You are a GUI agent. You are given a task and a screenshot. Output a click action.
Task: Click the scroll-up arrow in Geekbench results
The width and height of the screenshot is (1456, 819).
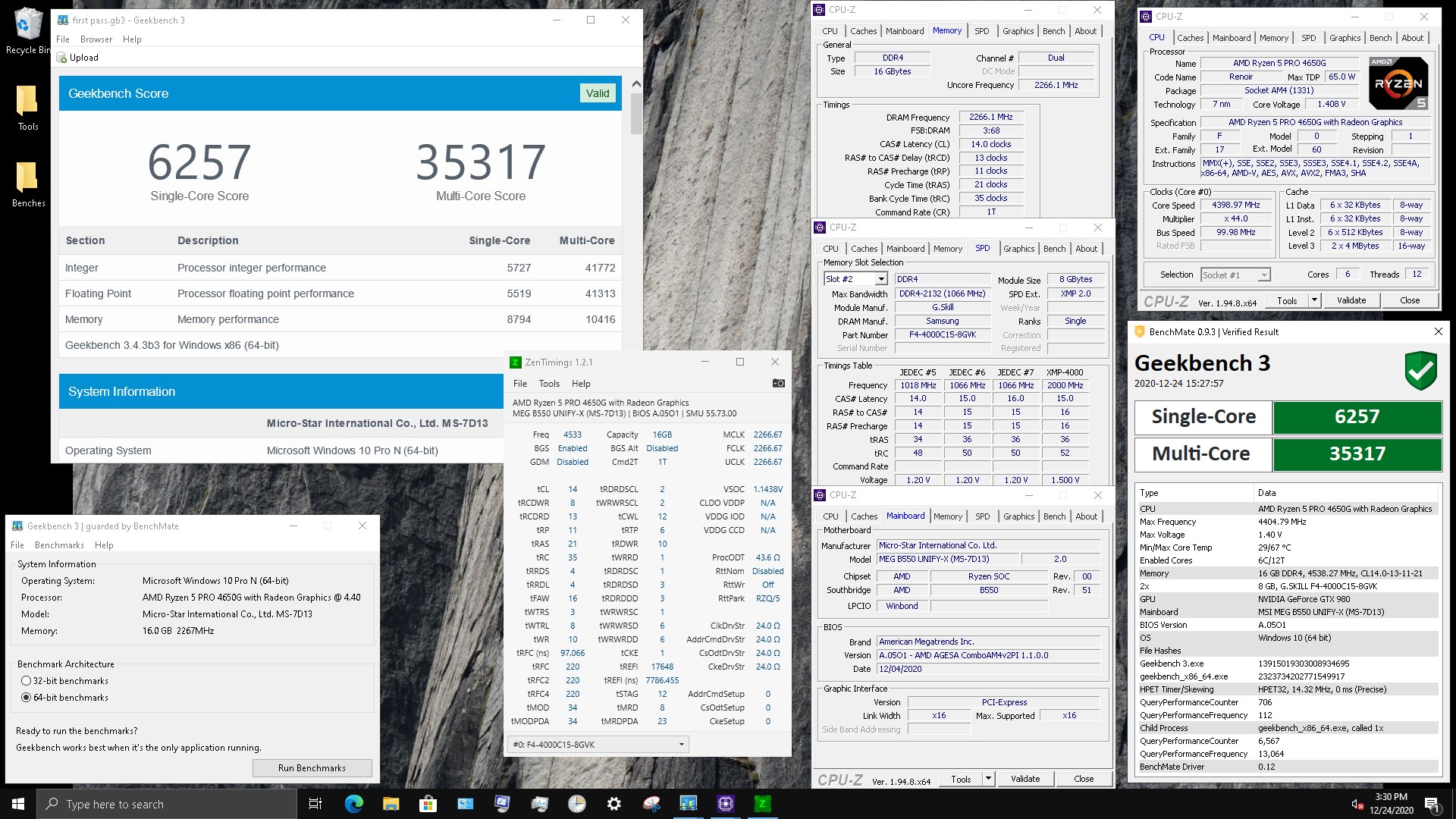point(635,84)
